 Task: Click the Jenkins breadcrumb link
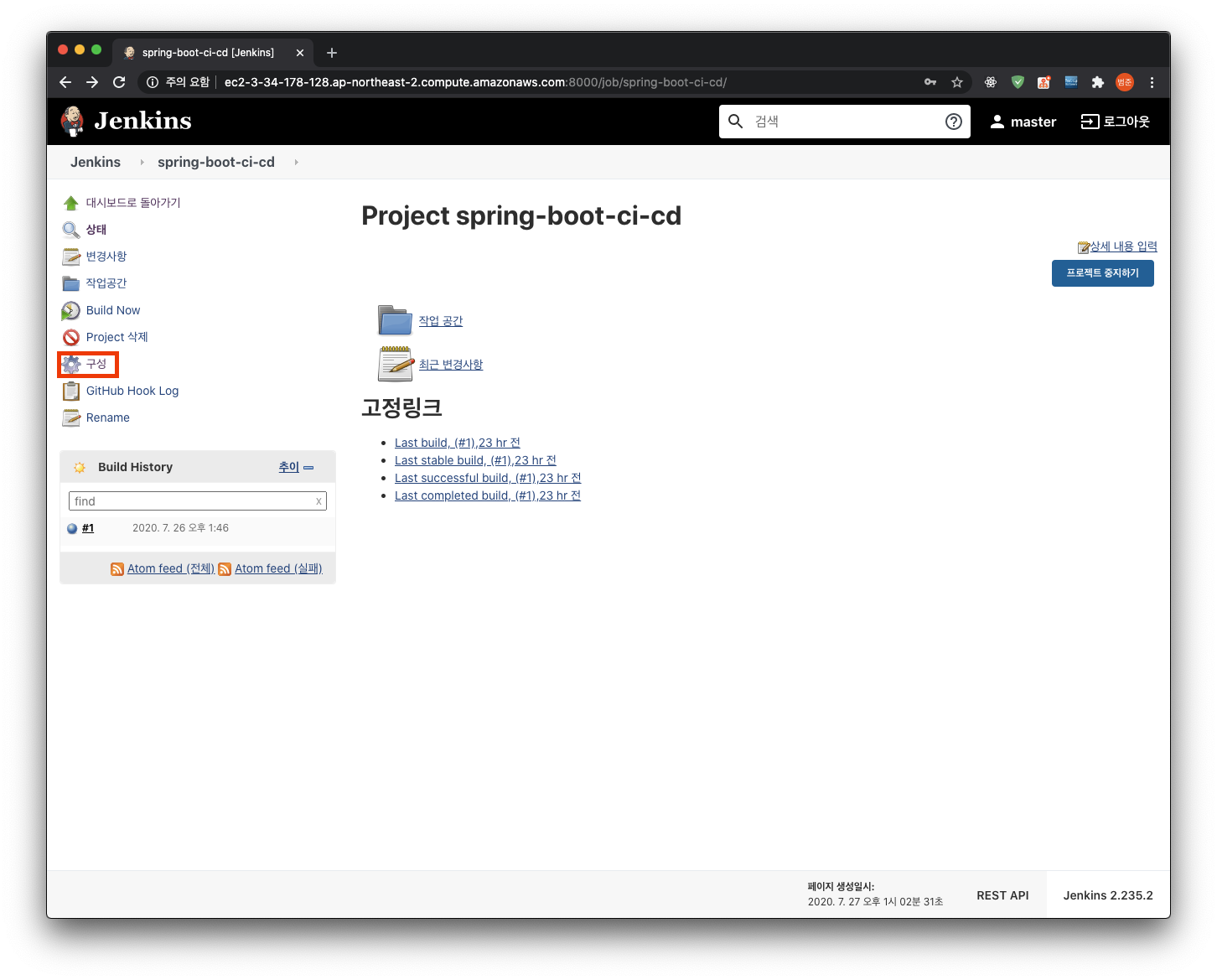(x=96, y=163)
